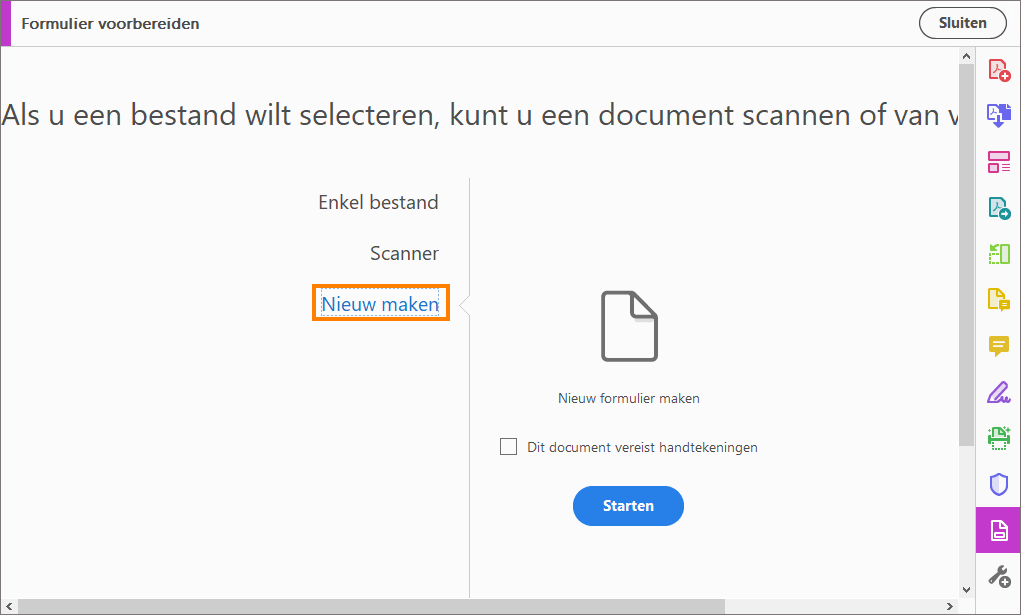Open the Protect shield tool

point(998,484)
